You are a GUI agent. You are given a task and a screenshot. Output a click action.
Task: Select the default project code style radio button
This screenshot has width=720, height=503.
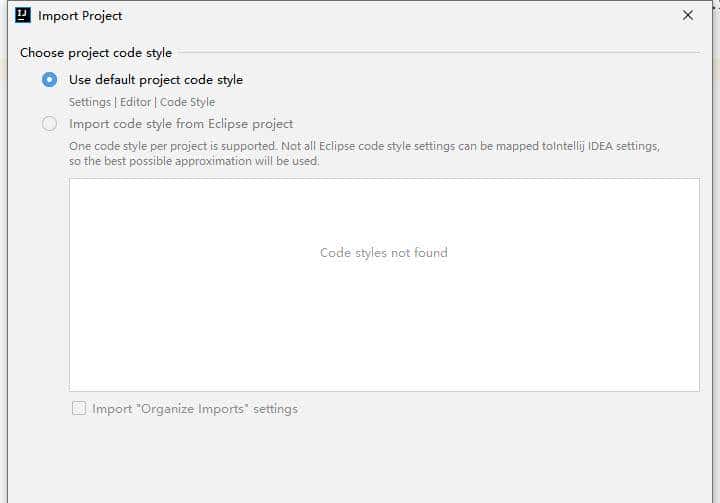[x=49, y=80]
